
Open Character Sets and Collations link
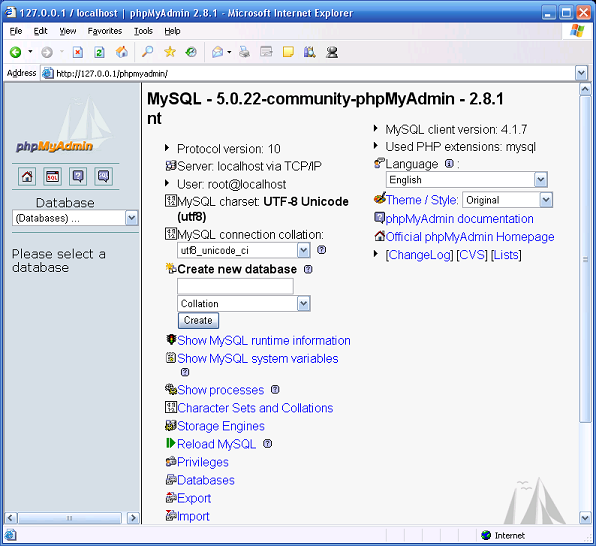pos(255,408)
